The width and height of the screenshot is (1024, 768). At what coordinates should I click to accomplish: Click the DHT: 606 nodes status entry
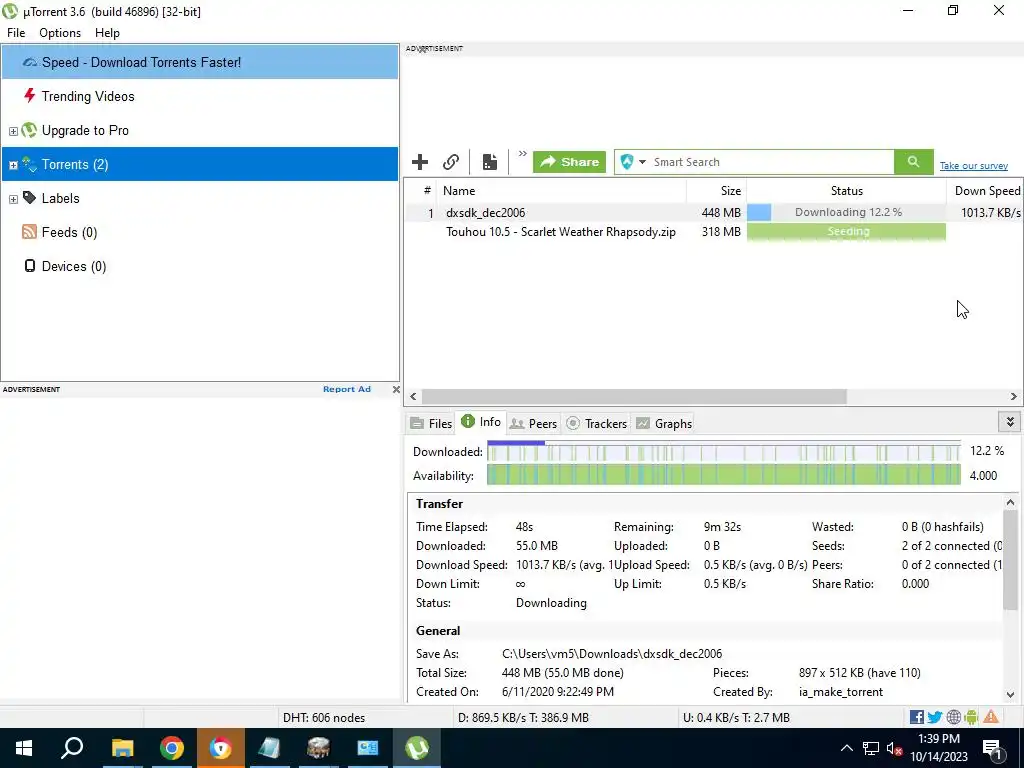click(324, 718)
